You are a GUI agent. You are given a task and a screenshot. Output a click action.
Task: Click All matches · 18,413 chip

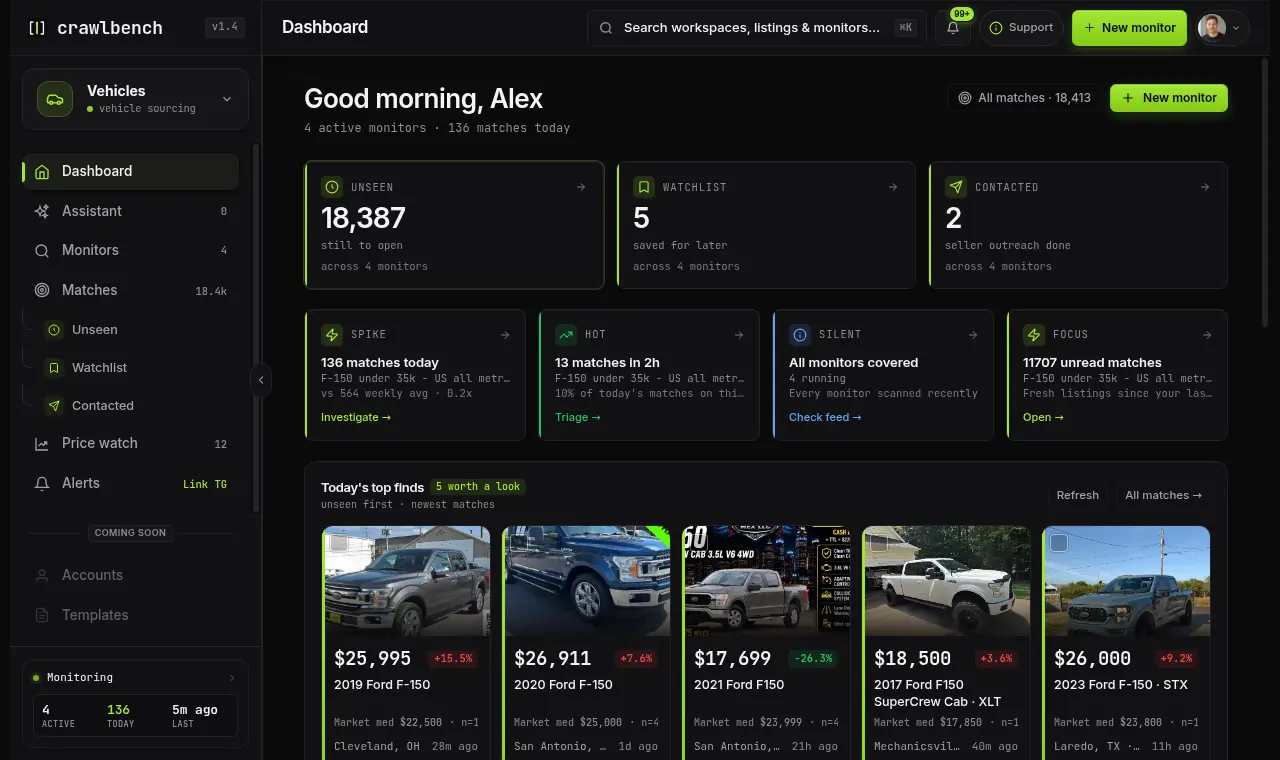click(x=1024, y=98)
